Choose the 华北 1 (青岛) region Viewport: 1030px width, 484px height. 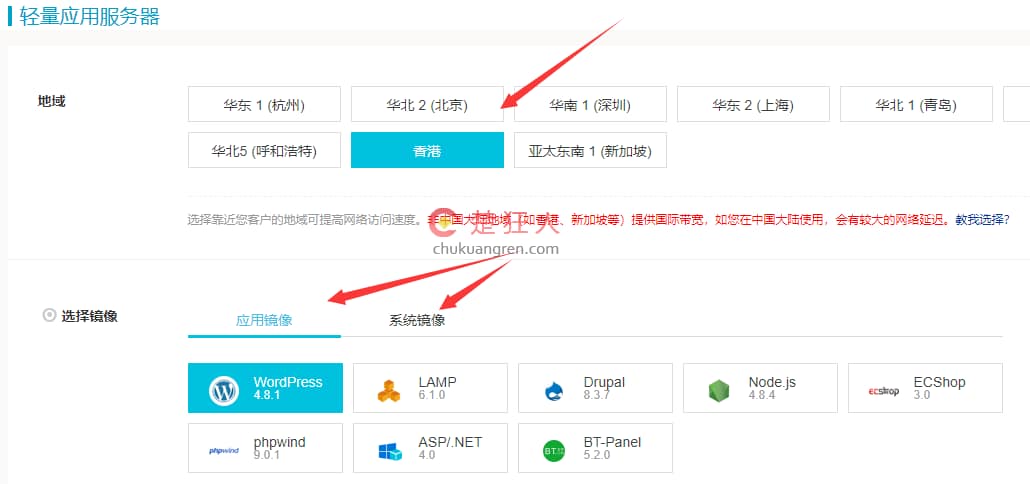tap(916, 104)
